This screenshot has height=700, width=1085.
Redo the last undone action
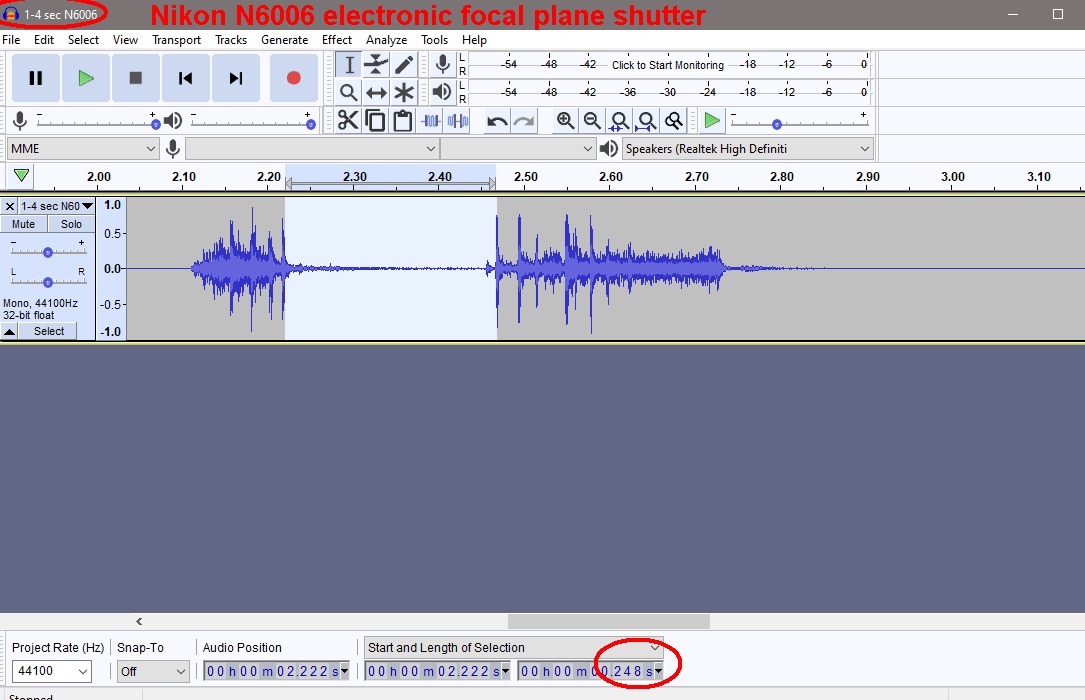(524, 121)
